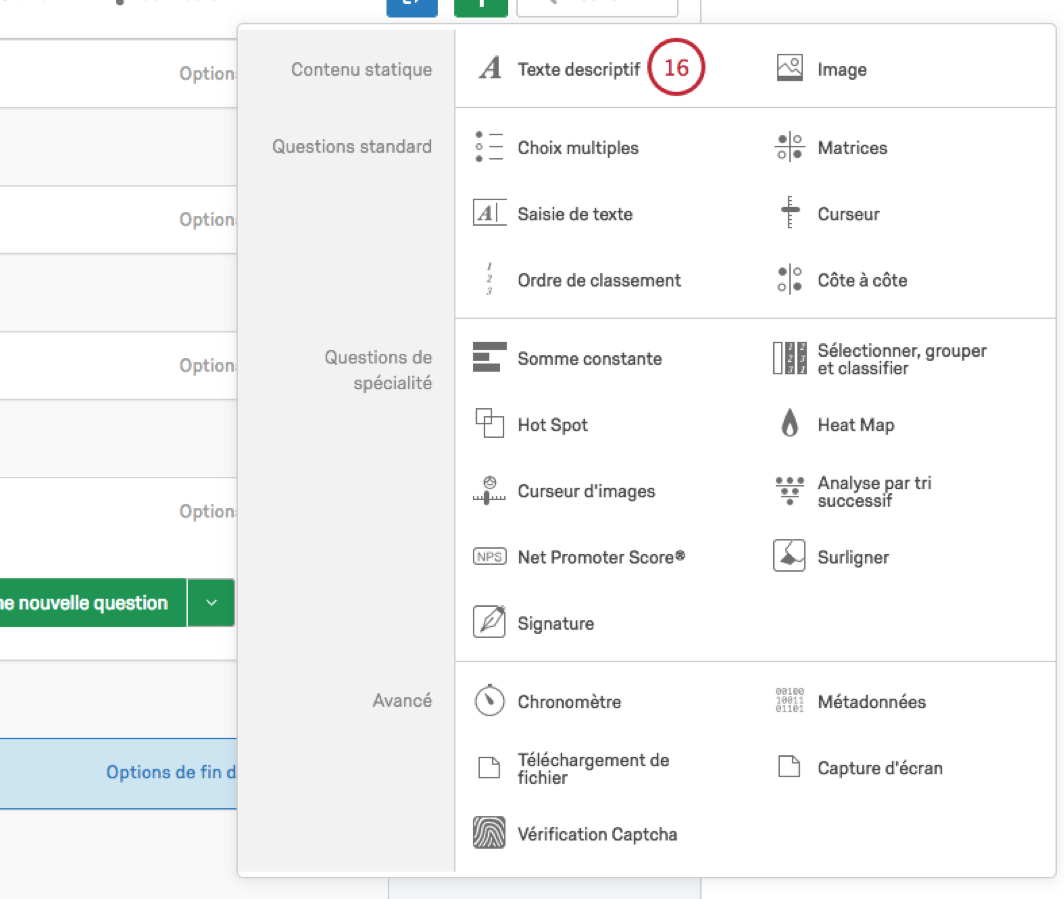Click the Curseur slider icon
Image resolution: width=1064 pixels, height=899 pixels.
[x=789, y=212]
